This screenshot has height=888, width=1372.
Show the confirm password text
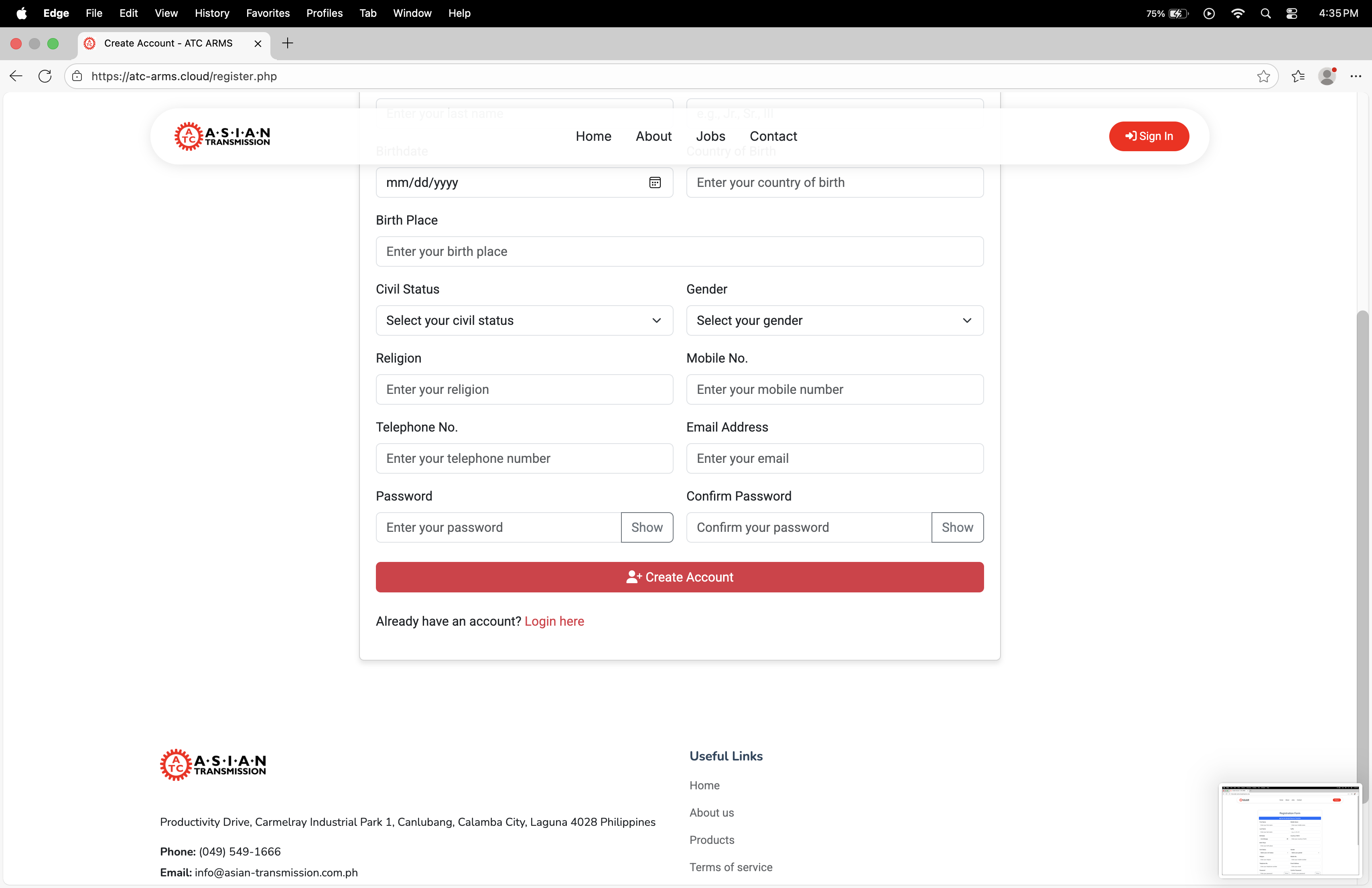(x=957, y=527)
